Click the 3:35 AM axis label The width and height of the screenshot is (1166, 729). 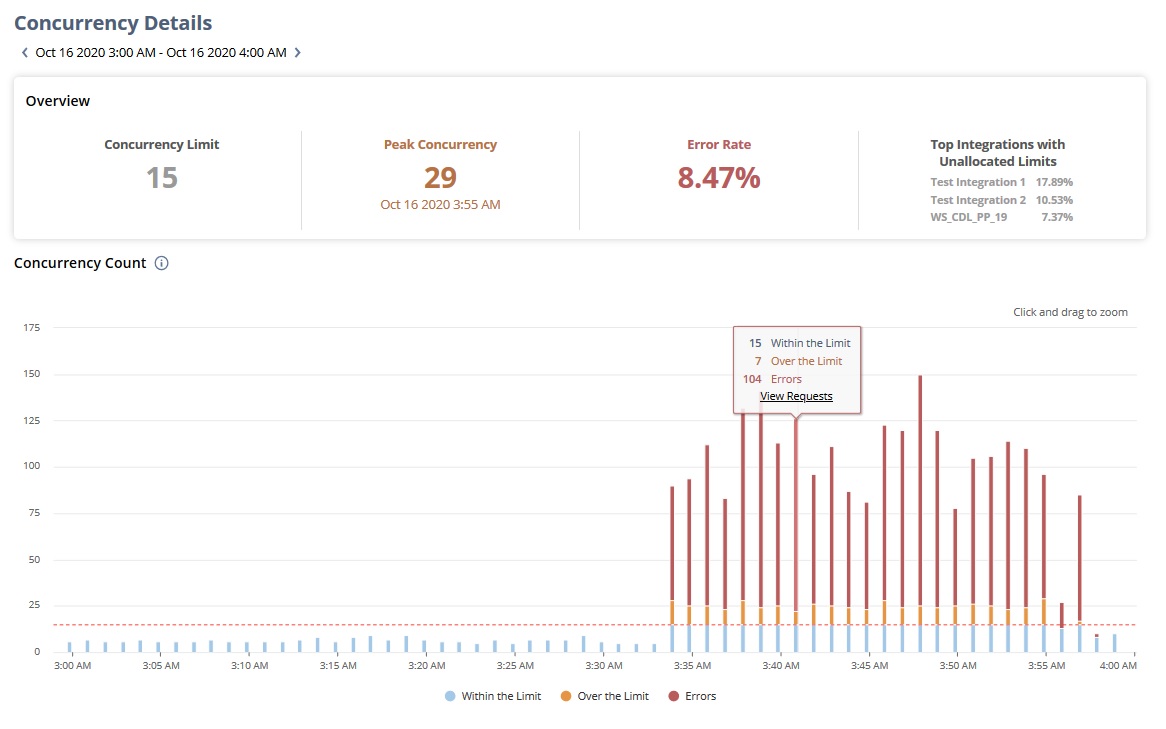[x=692, y=666]
